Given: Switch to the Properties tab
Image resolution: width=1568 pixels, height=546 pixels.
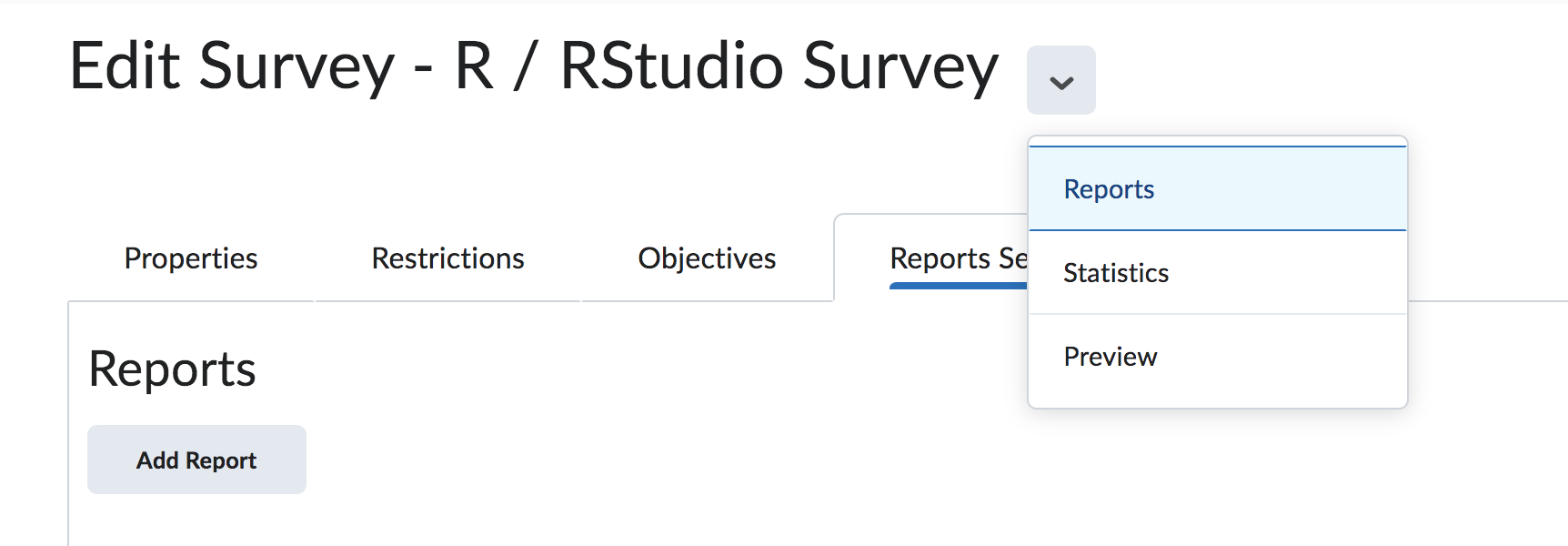Looking at the screenshot, I should [x=191, y=258].
